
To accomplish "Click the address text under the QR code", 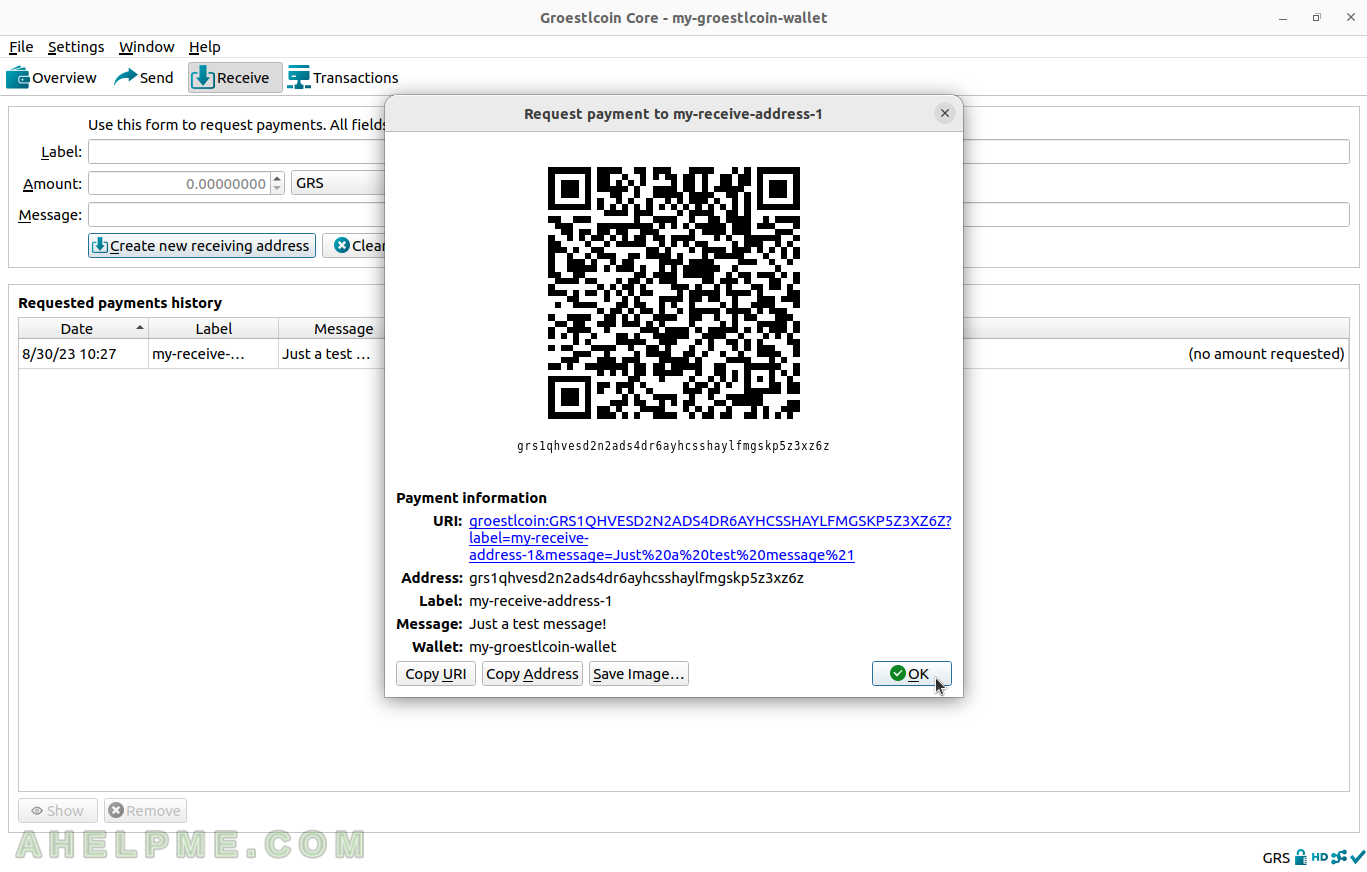I will coord(673,446).
